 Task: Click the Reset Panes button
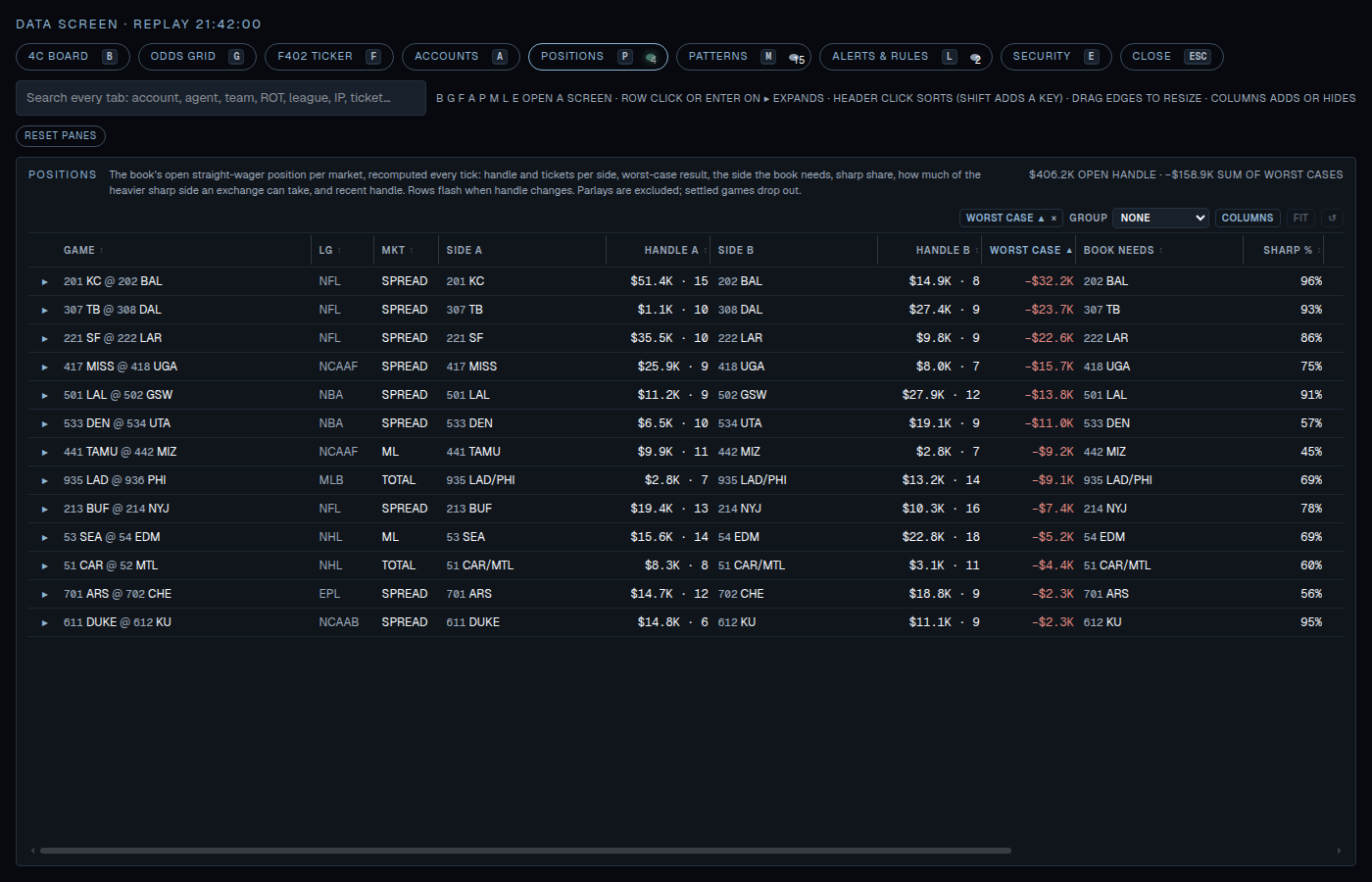pos(61,135)
